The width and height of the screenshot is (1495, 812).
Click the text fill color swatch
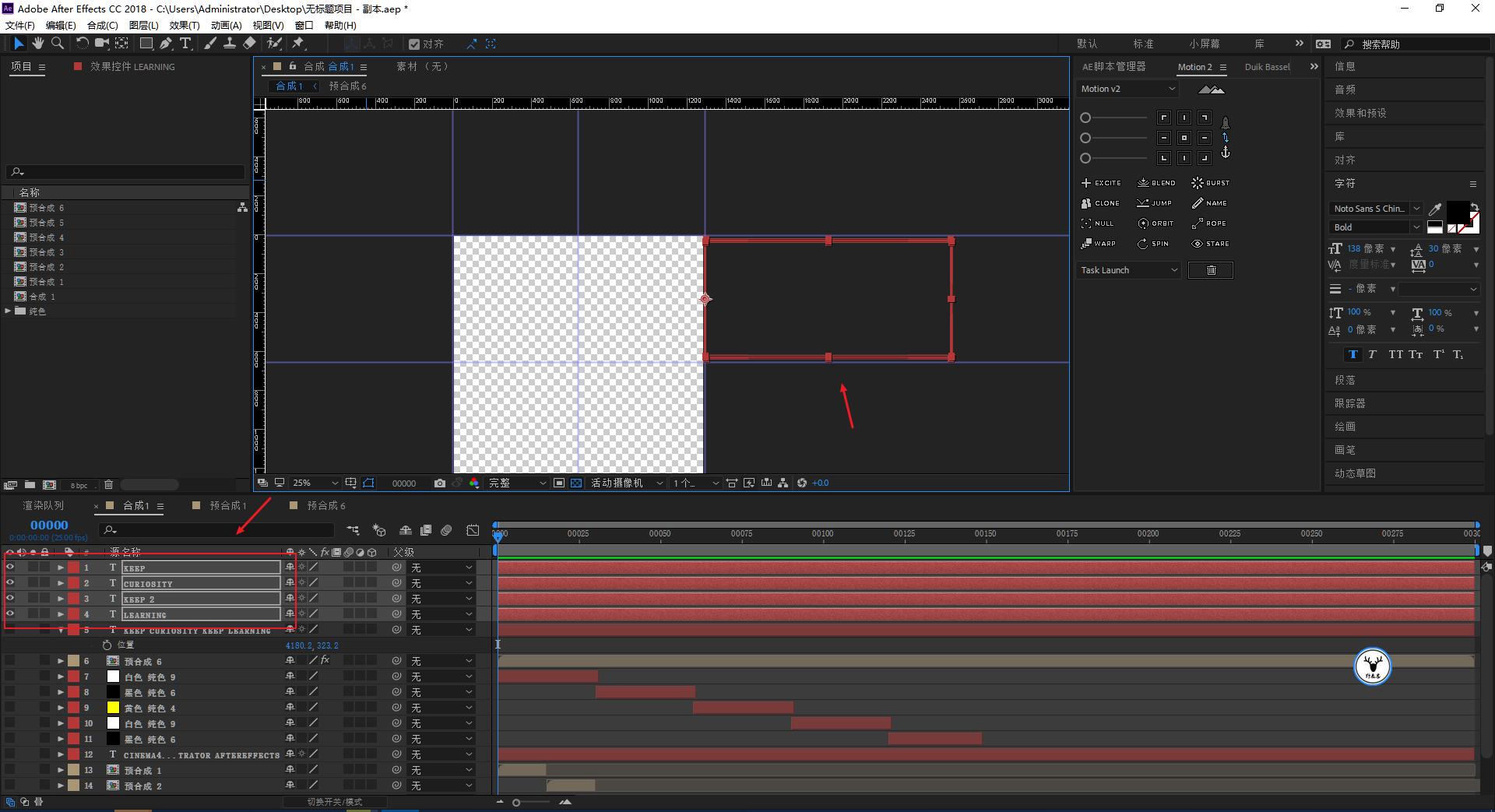pos(1458,210)
